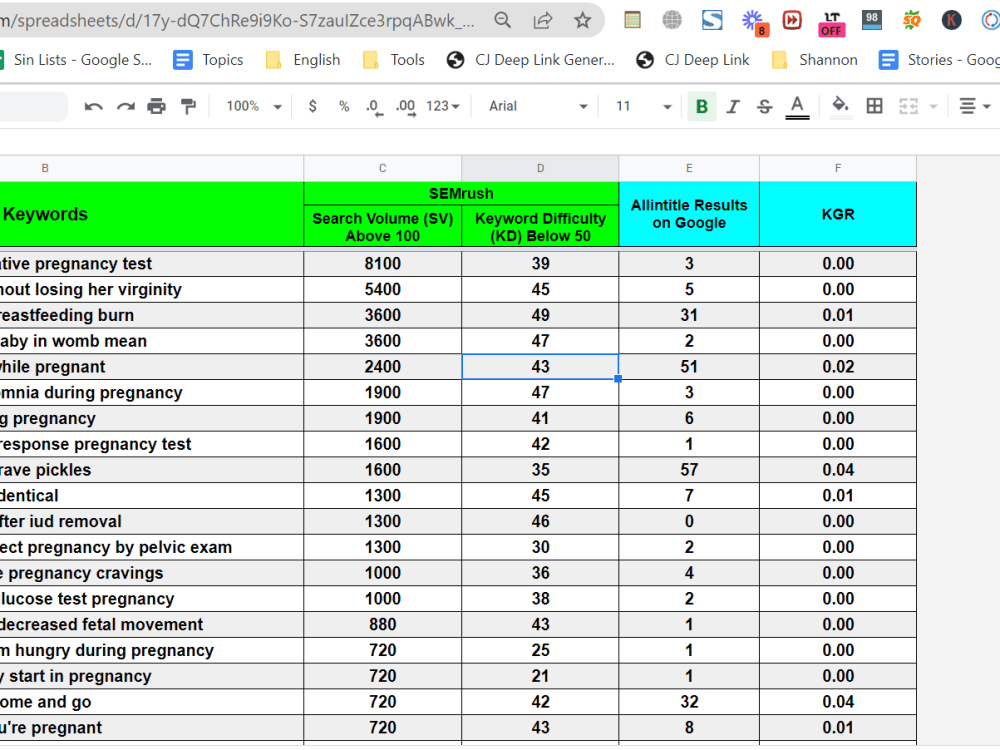1000x750 pixels.
Task: Activate the Paint format roller icon
Action: 188,107
